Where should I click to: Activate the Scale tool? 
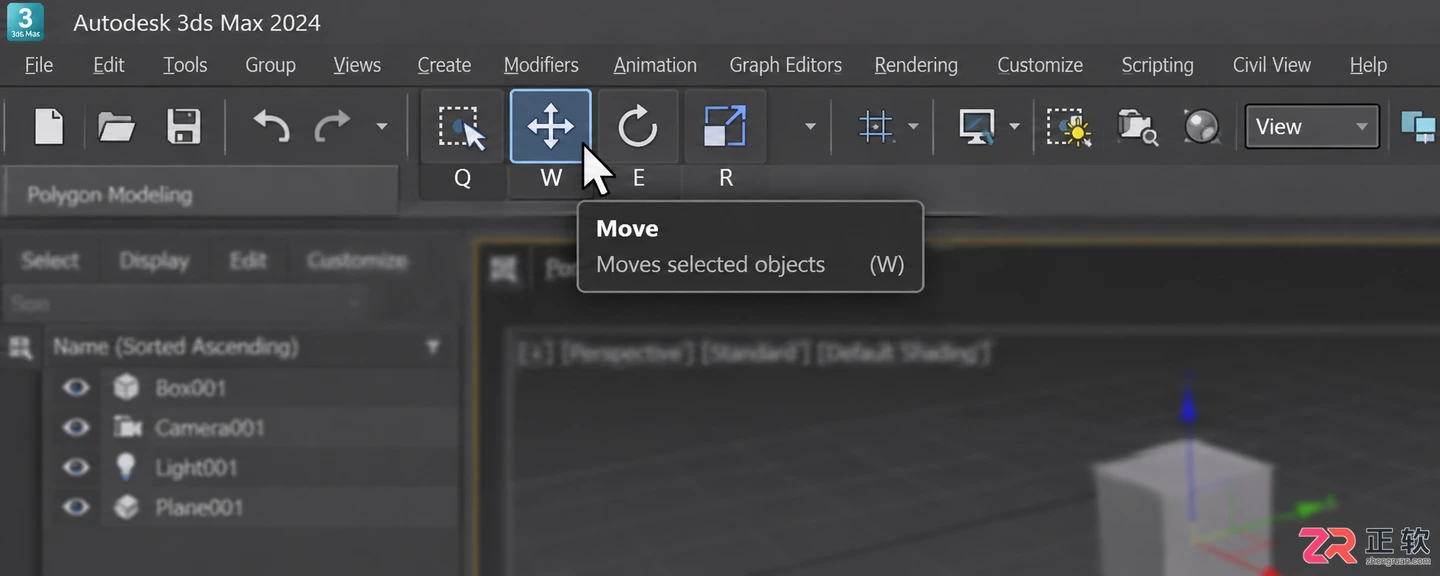click(x=725, y=127)
